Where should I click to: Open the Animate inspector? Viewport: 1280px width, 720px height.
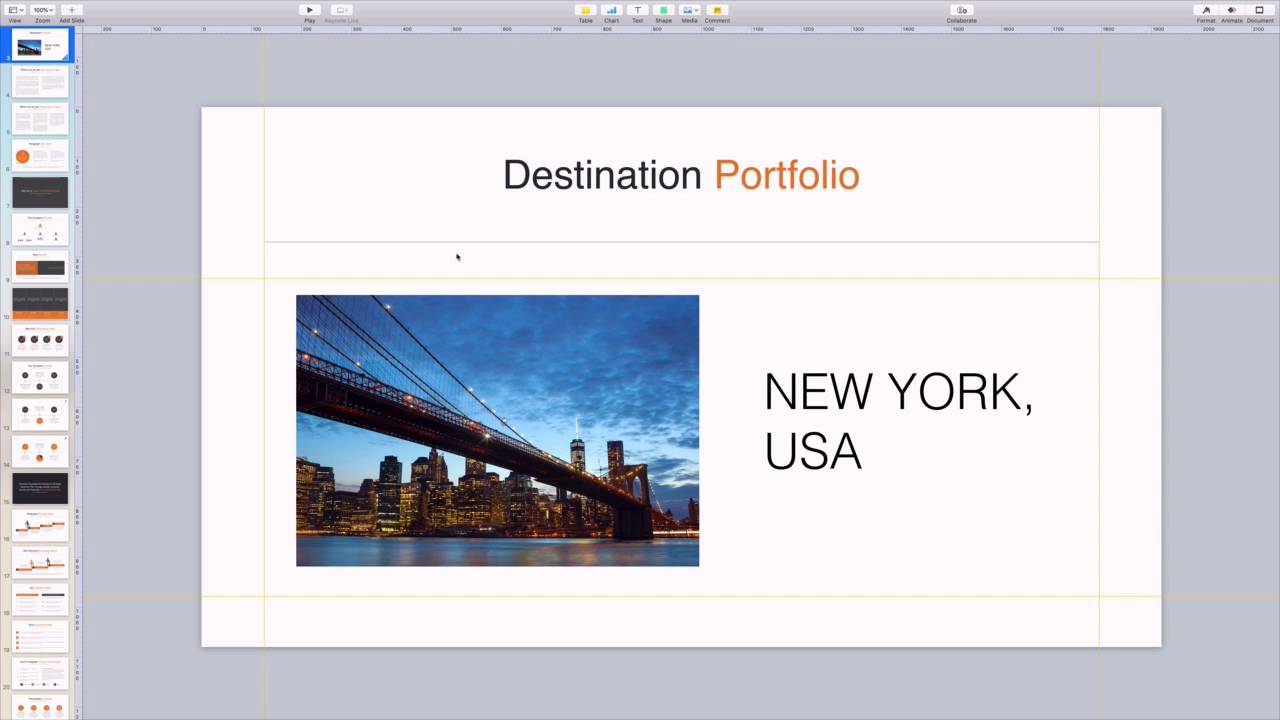pyautogui.click(x=1232, y=10)
